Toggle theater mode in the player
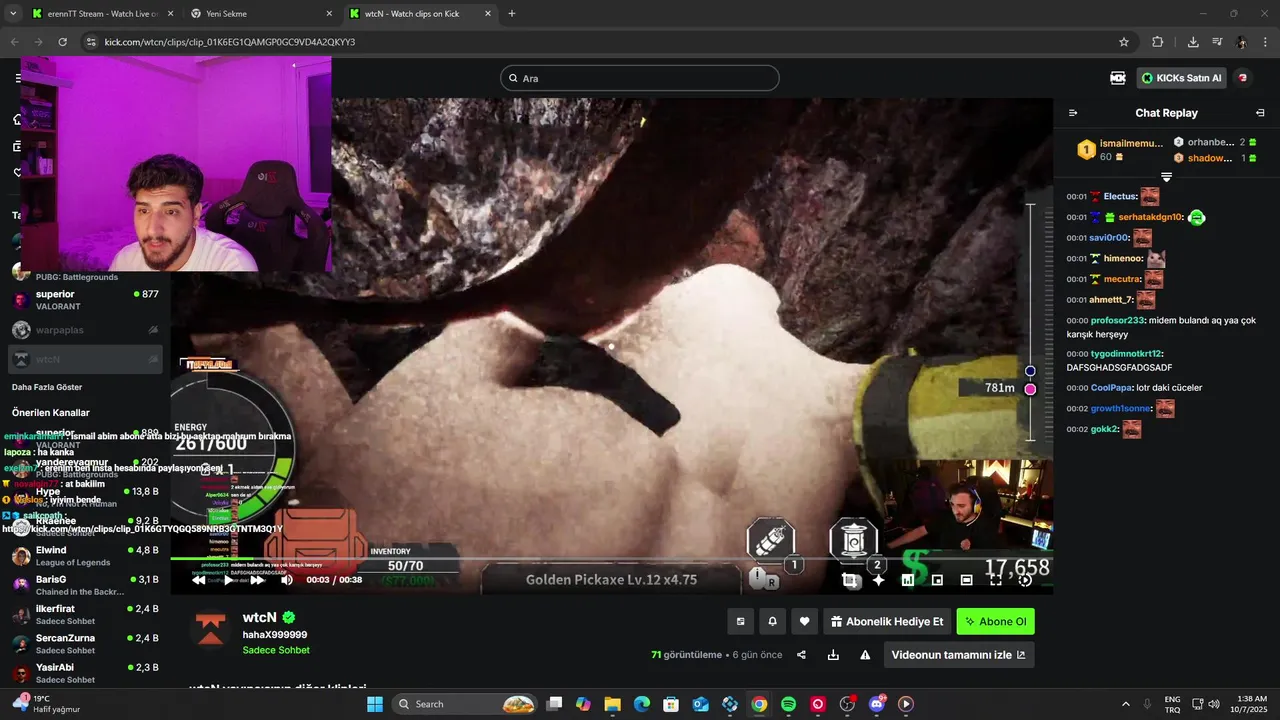Image resolution: width=1280 pixels, height=720 pixels. 966,580
